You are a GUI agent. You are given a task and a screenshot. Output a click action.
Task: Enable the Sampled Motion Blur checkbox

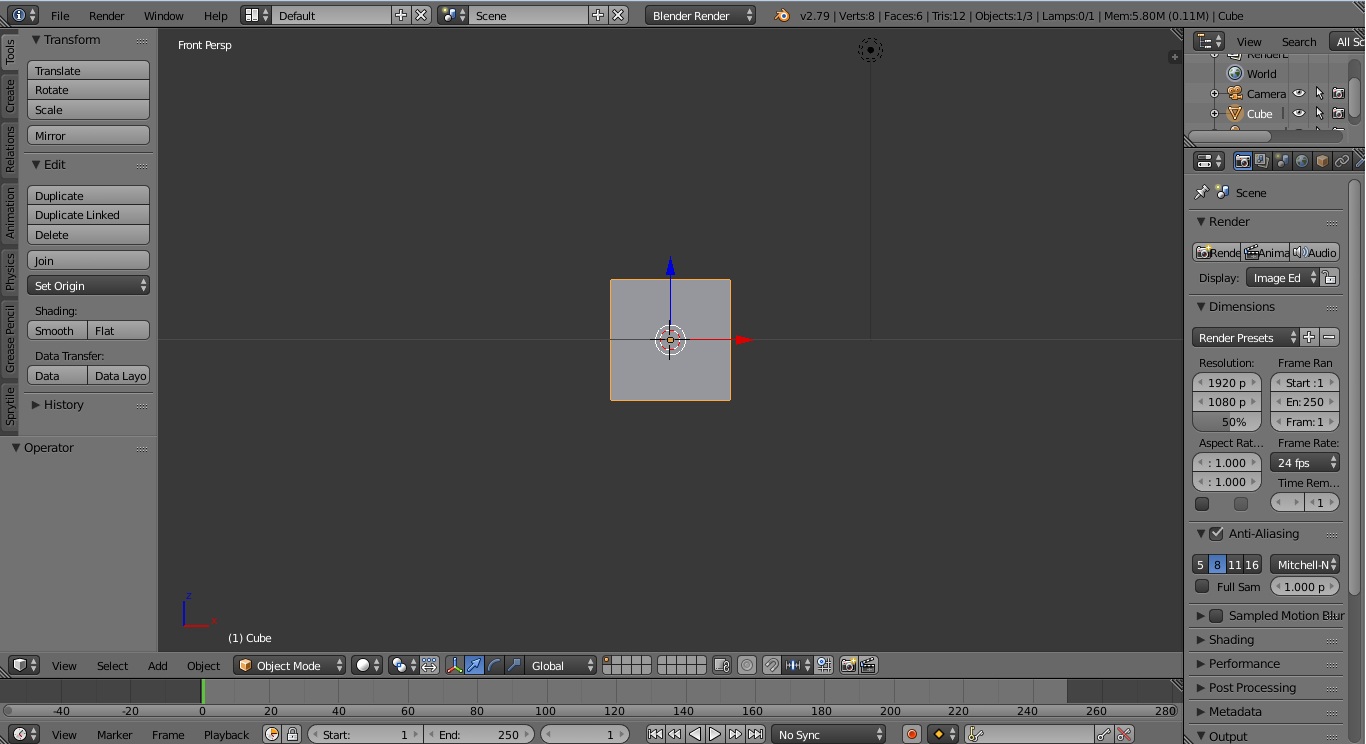[x=1216, y=615]
